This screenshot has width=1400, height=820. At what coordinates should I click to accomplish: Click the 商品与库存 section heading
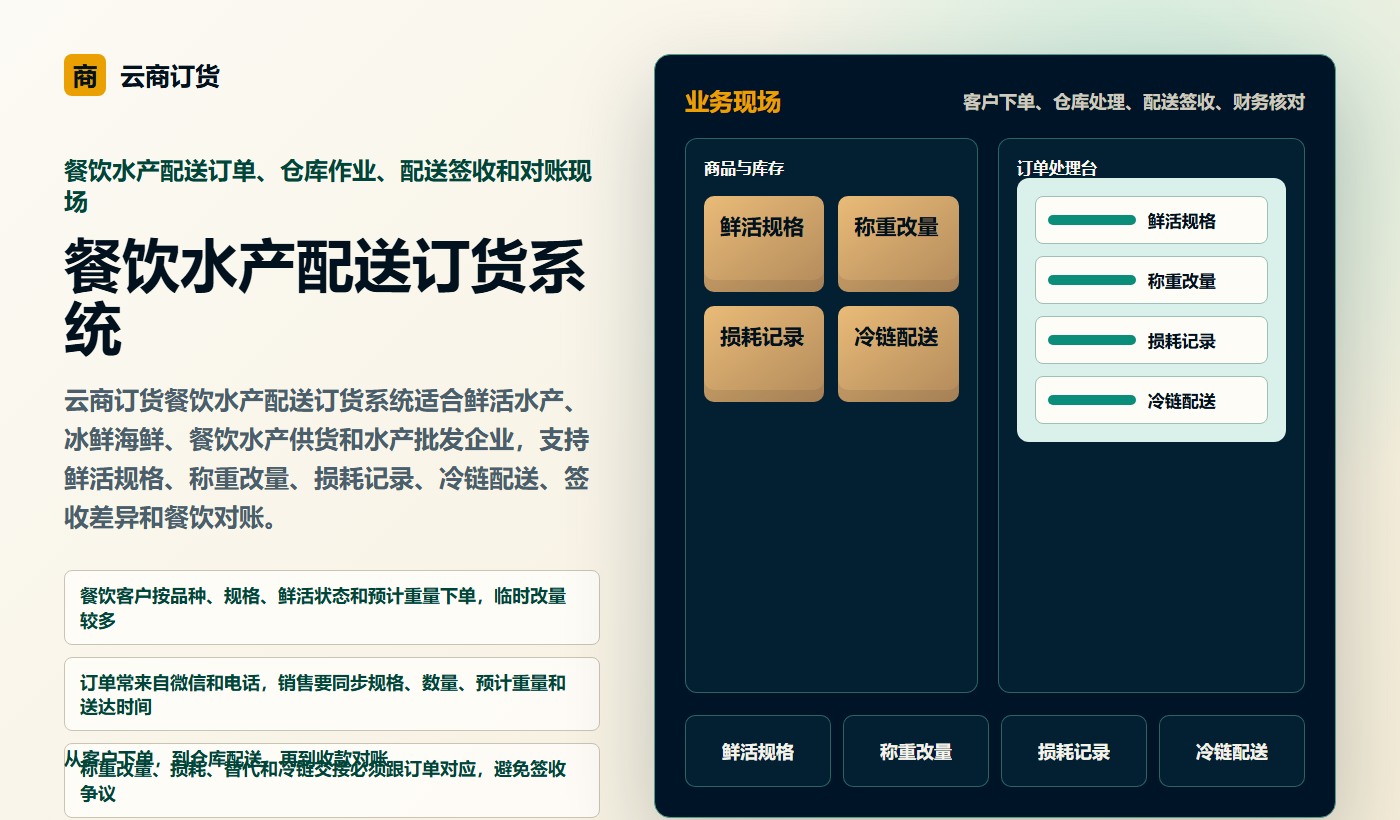pyautogui.click(x=744, y=168)
